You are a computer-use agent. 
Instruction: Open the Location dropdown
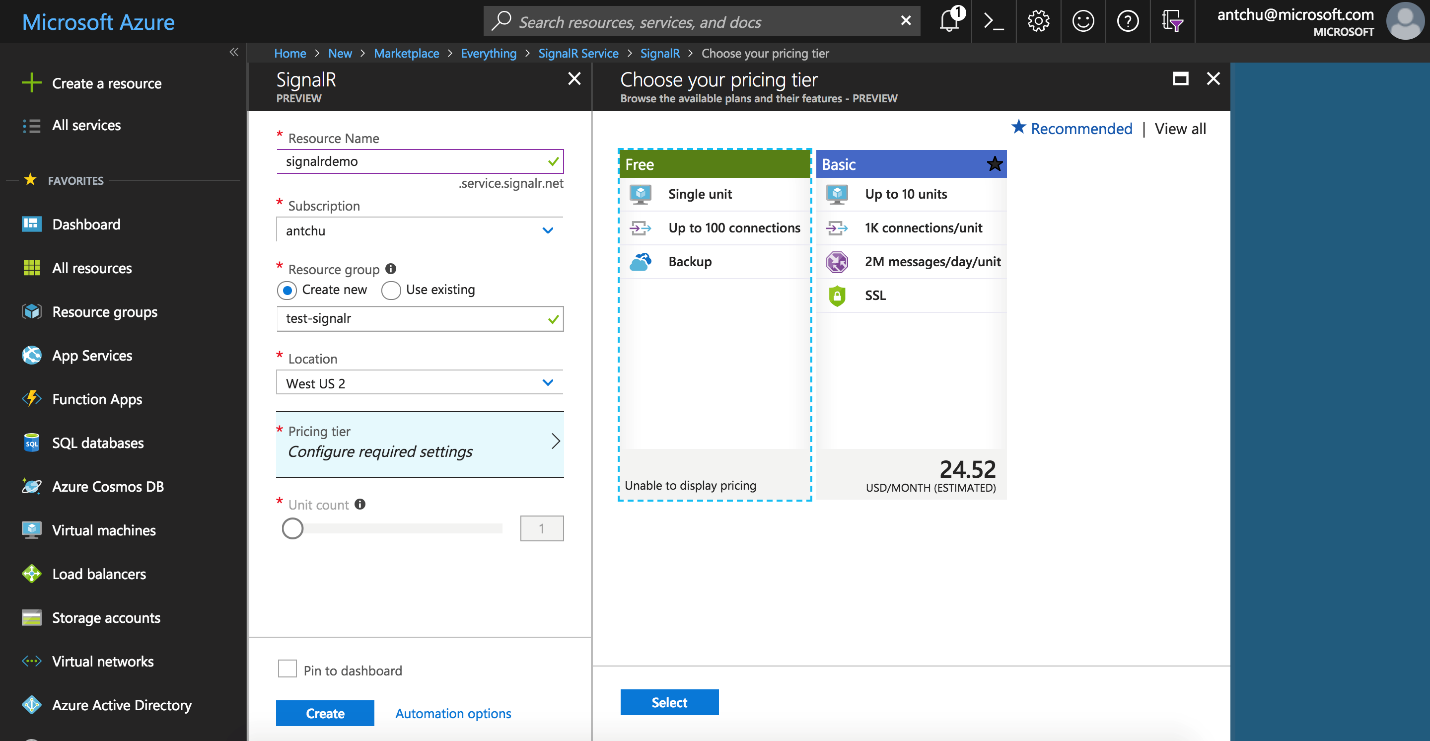(419, 383)
